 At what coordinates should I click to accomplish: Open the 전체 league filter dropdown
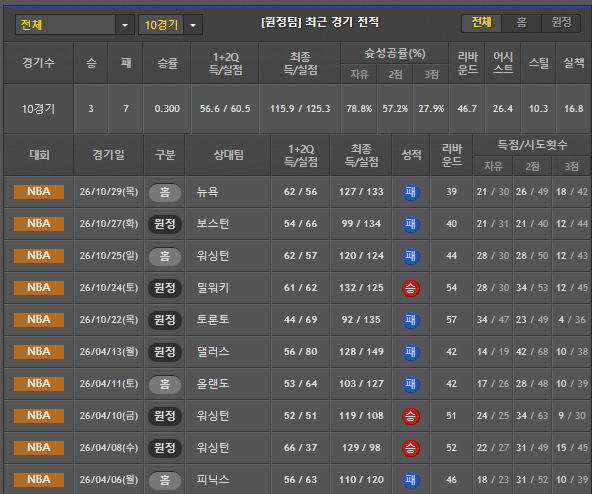[75, 25]
